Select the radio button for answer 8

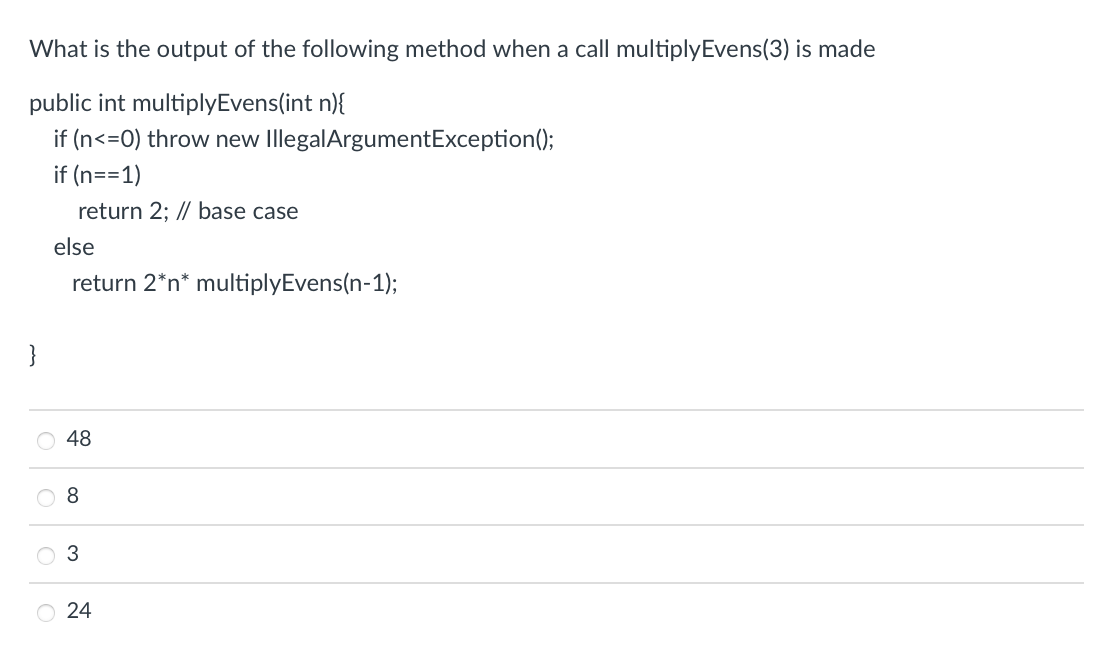[x=45, y=497]
